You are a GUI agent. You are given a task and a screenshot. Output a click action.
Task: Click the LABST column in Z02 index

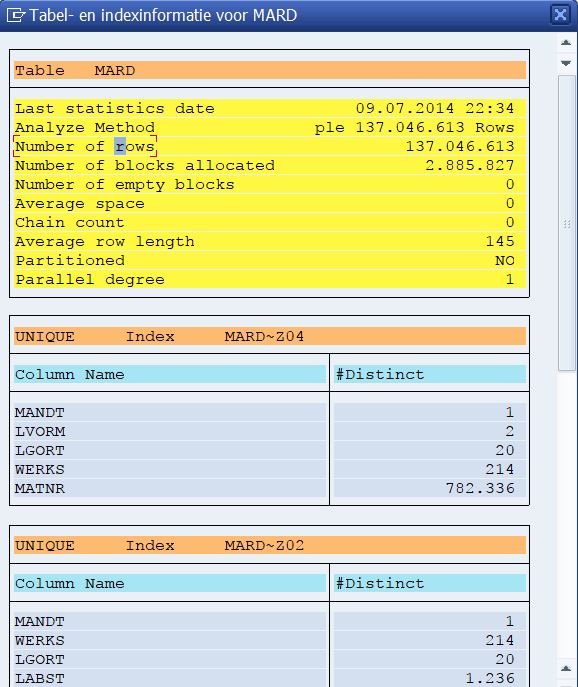point(170,678)
